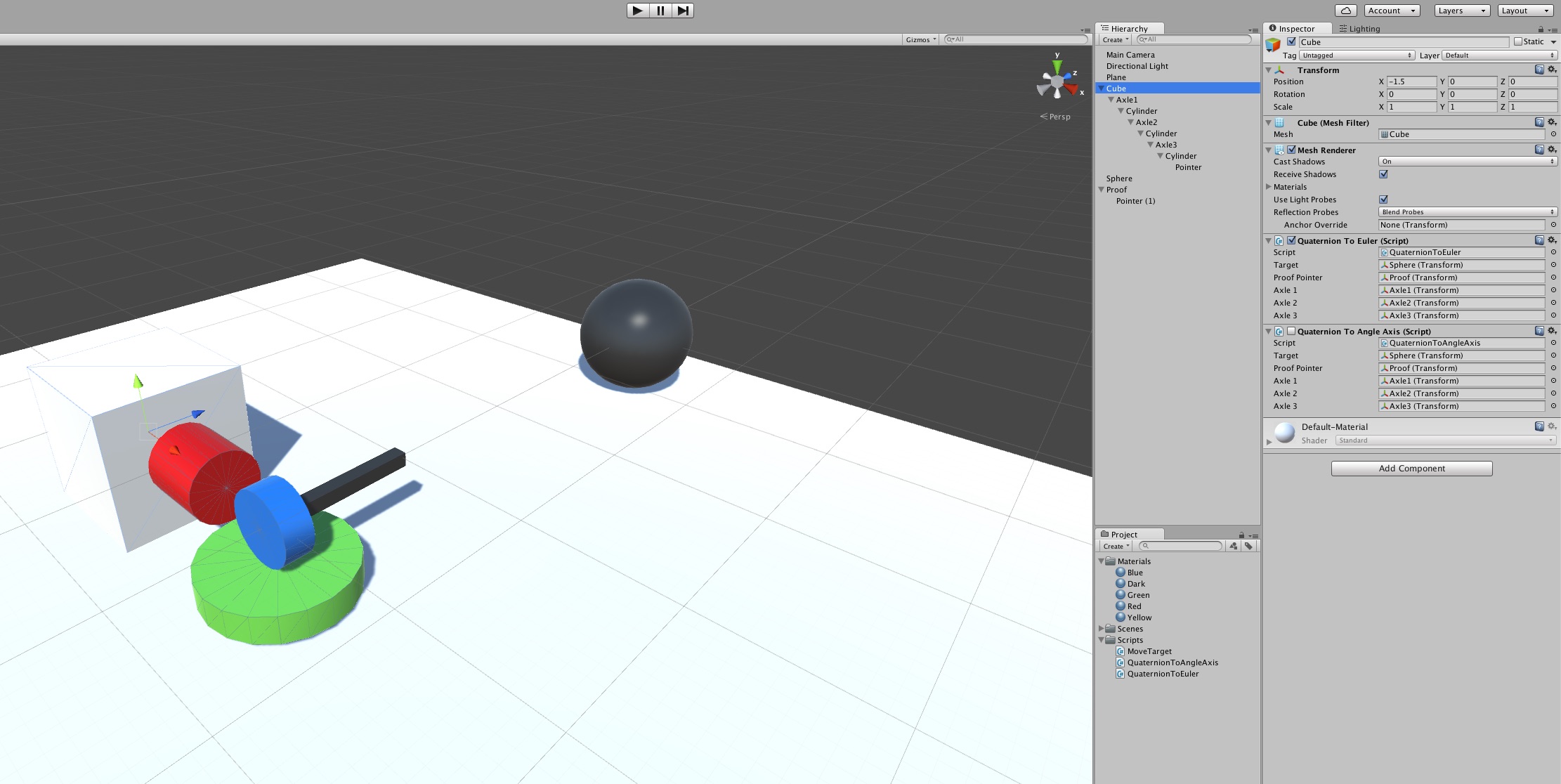1561x784 pixels.
Task: Toggle Persp projection label
Action: [1056, 117]
